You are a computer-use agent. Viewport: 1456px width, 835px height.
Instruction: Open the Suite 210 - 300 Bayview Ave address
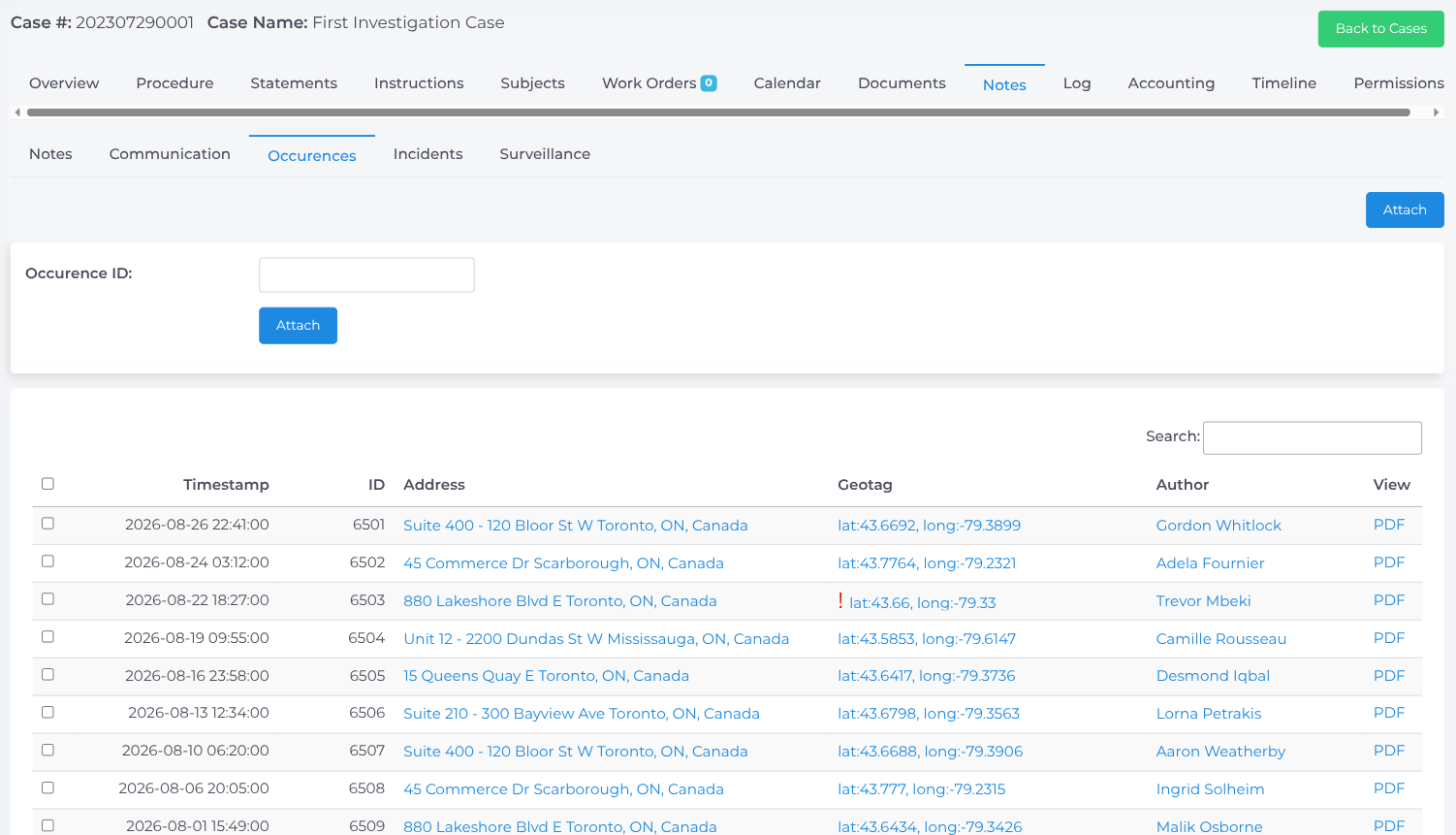tap(582, 714)
